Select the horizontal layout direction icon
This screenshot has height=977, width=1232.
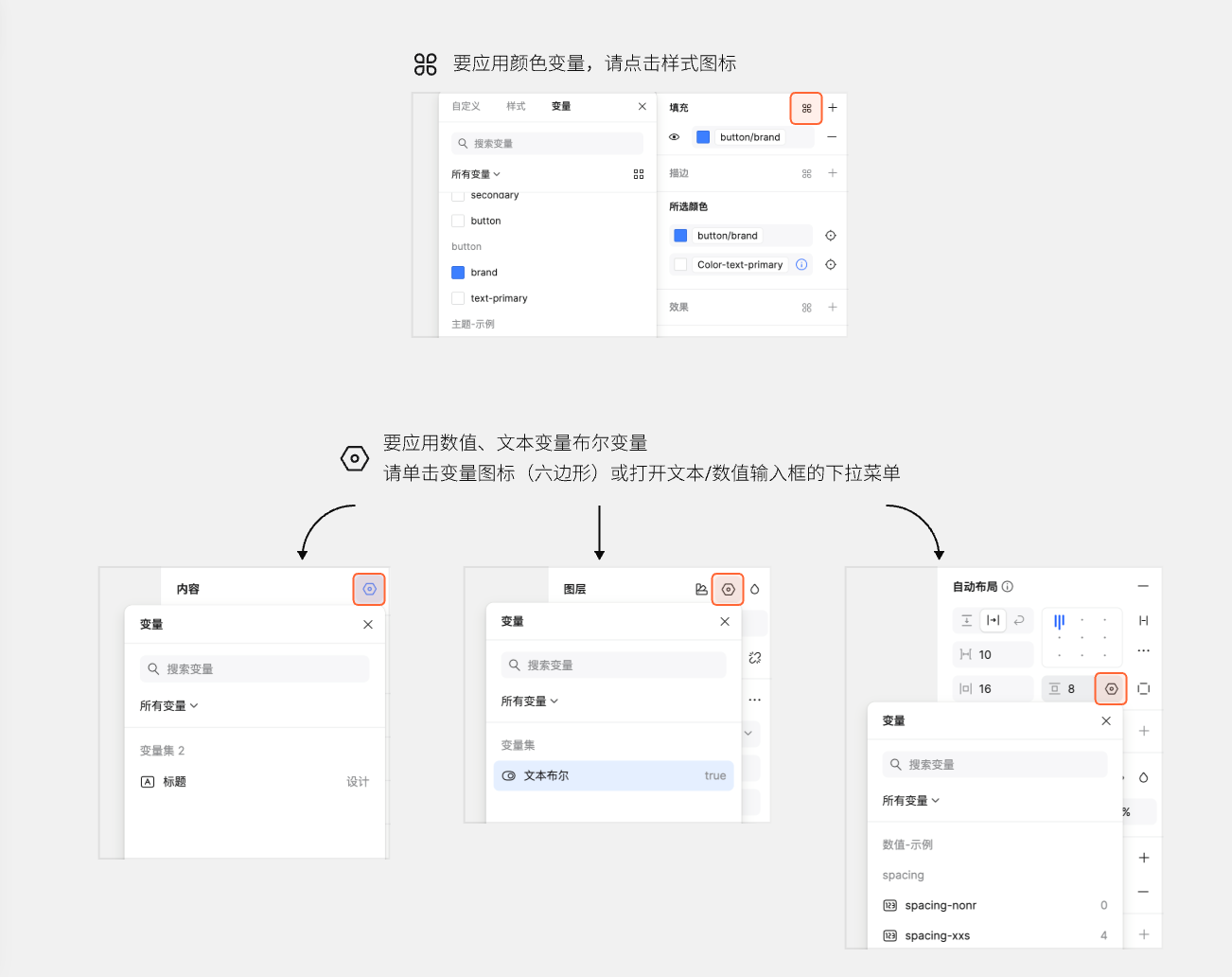pos(993,621)
